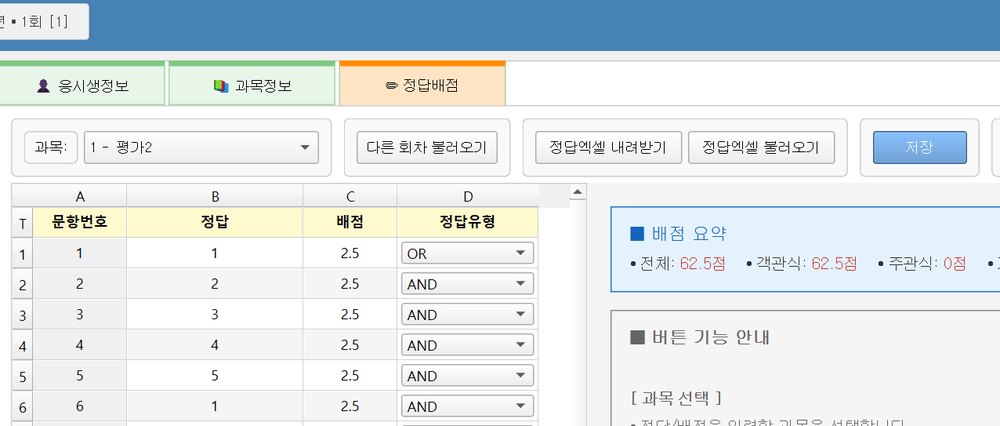
Task: Click the 정답 header cell
Action: pos(214,222)
